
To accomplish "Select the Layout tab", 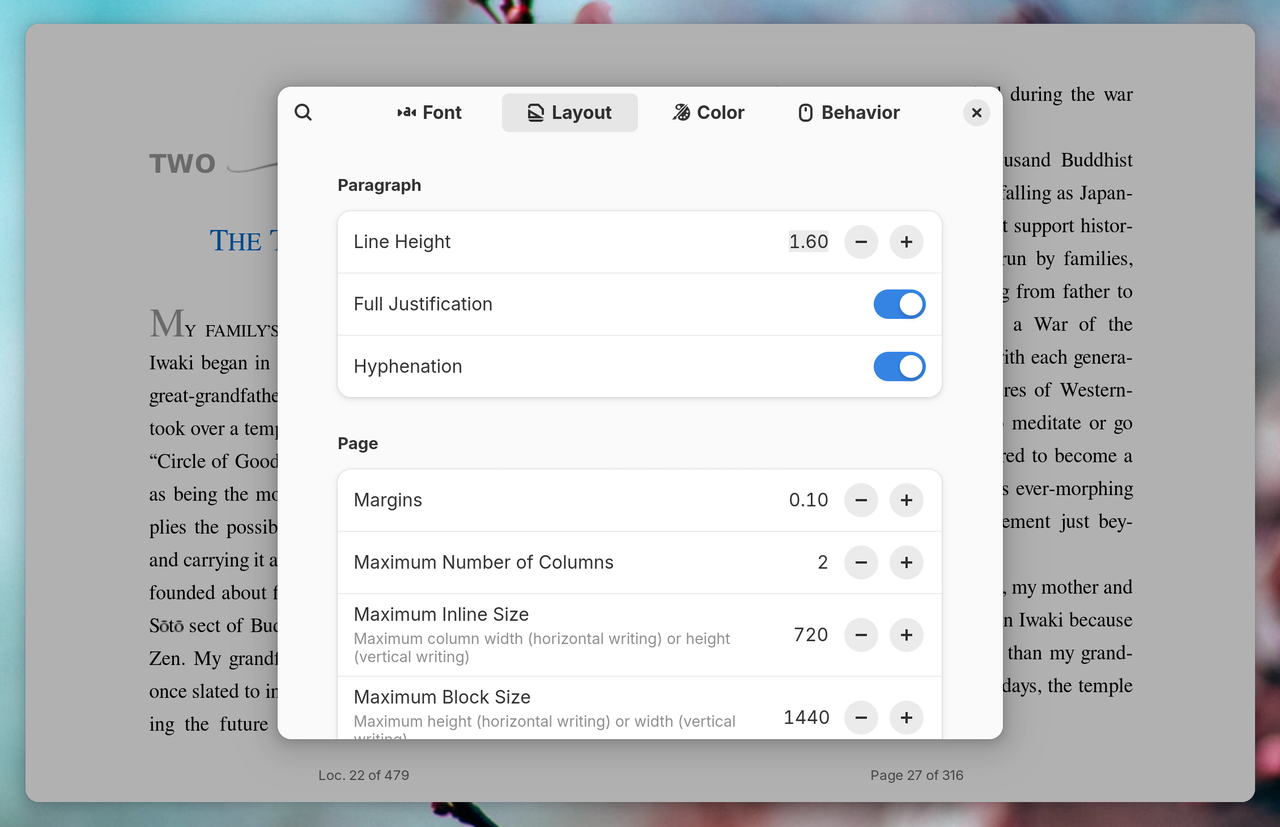I will tap(569, 112).
